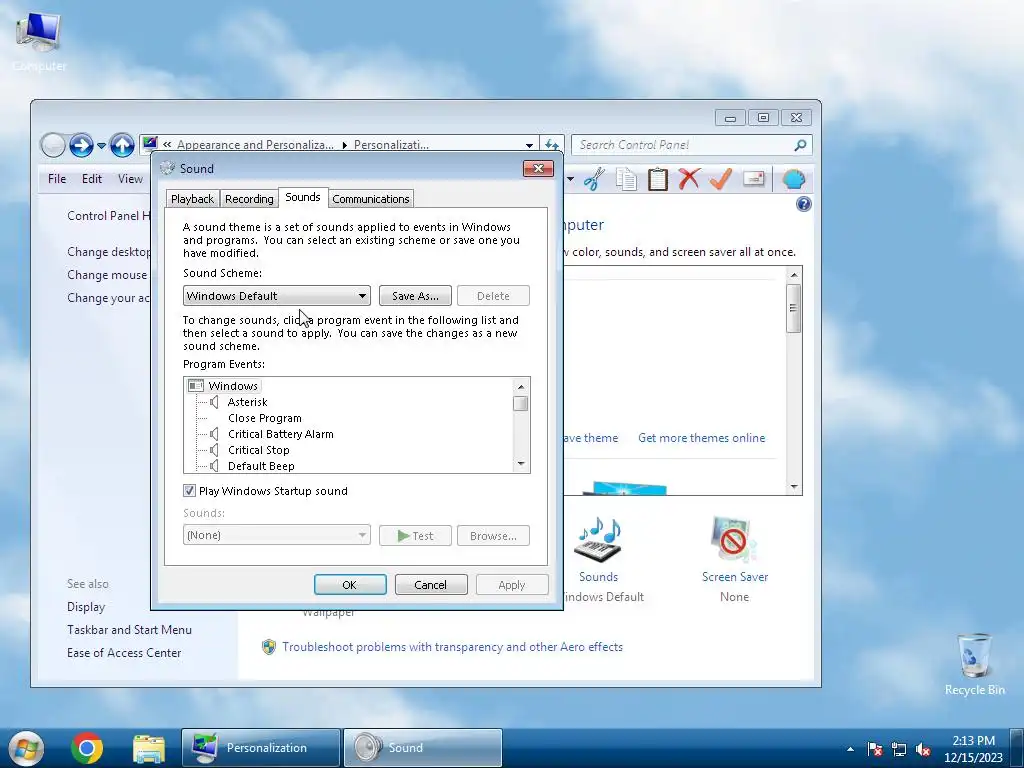The height and width of the screenshot is (768, 1024).
Task: Open the File menu
Action: click(x=57, y=179)
